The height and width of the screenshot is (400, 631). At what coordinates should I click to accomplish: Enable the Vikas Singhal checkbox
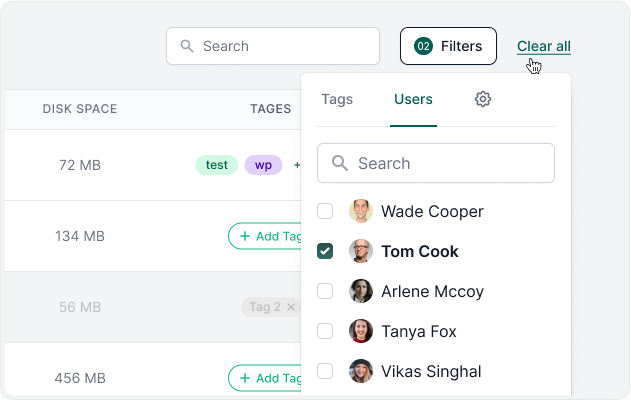tap(325, 371)
